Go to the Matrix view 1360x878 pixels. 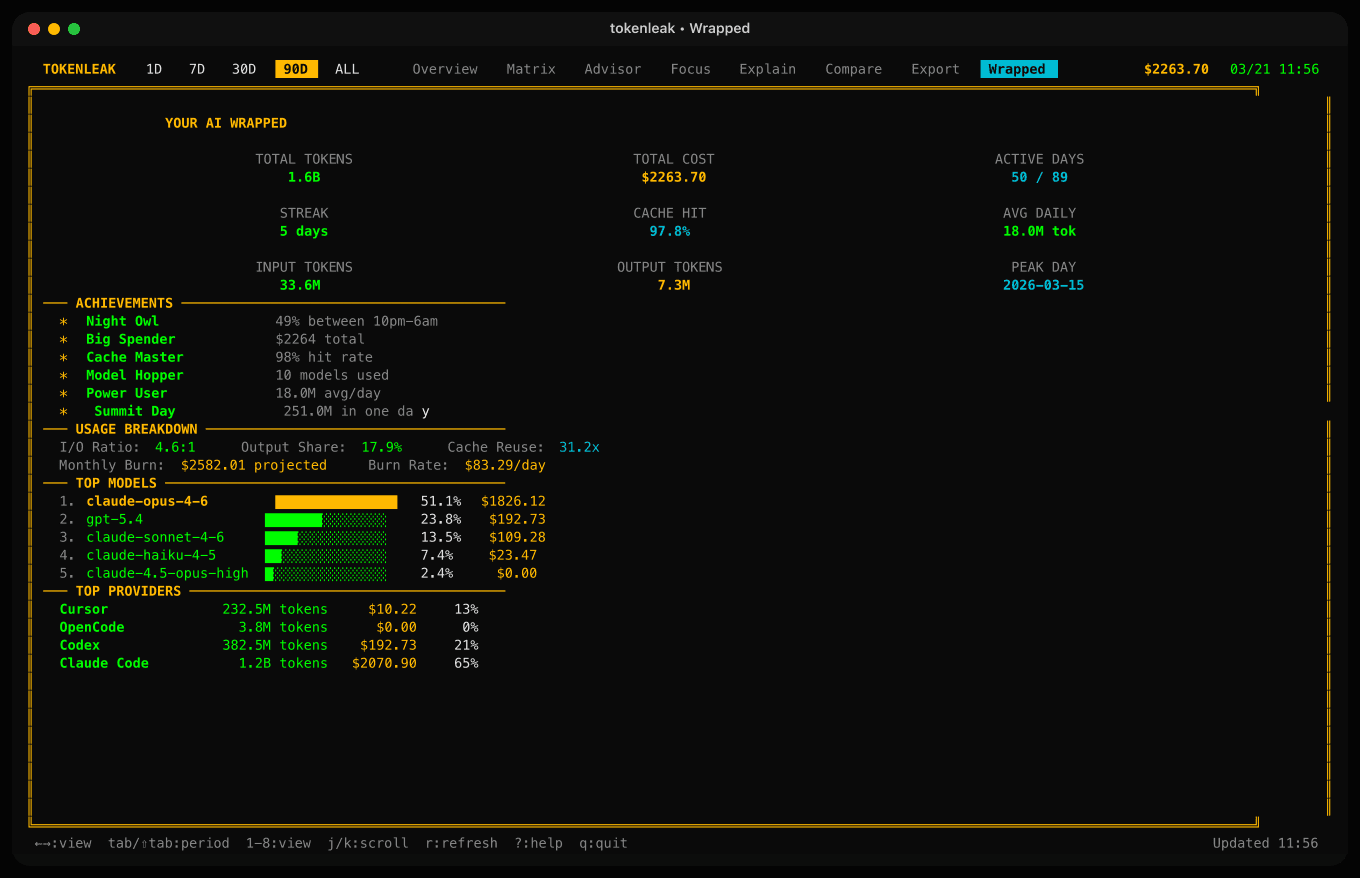click(531, 69)
